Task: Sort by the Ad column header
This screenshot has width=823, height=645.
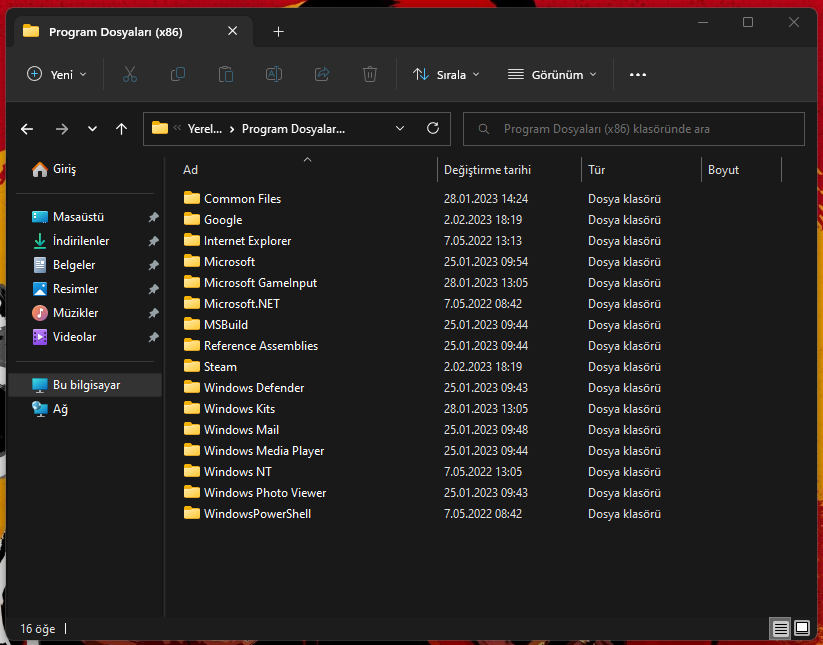Action: click(x=308, y=170)
